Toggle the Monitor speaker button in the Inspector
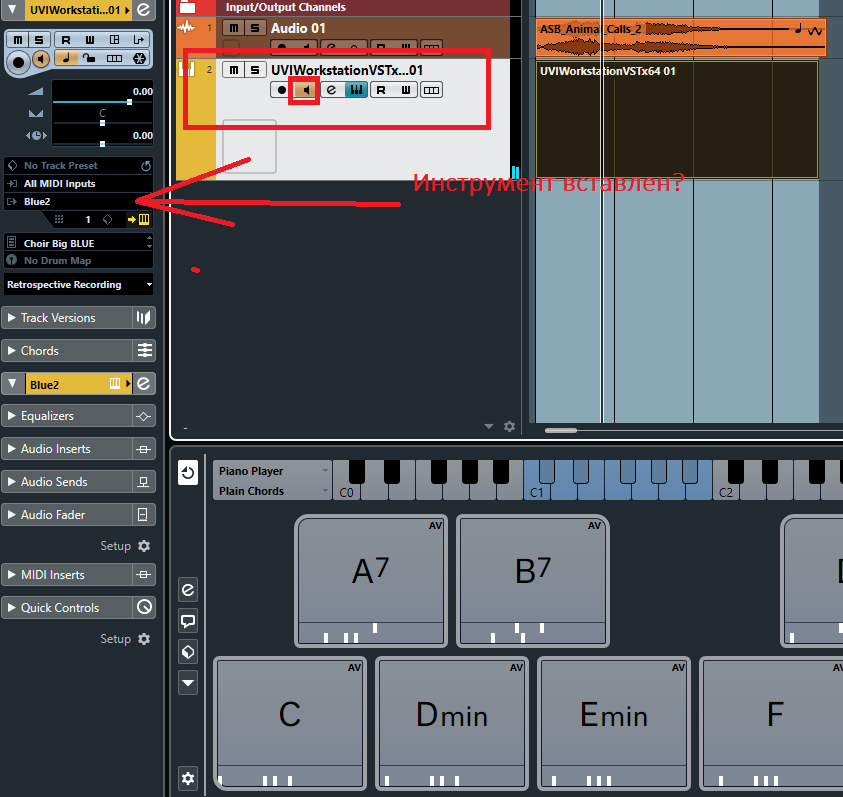The width and height of the screenshot is (843, 797). (41, 59)
